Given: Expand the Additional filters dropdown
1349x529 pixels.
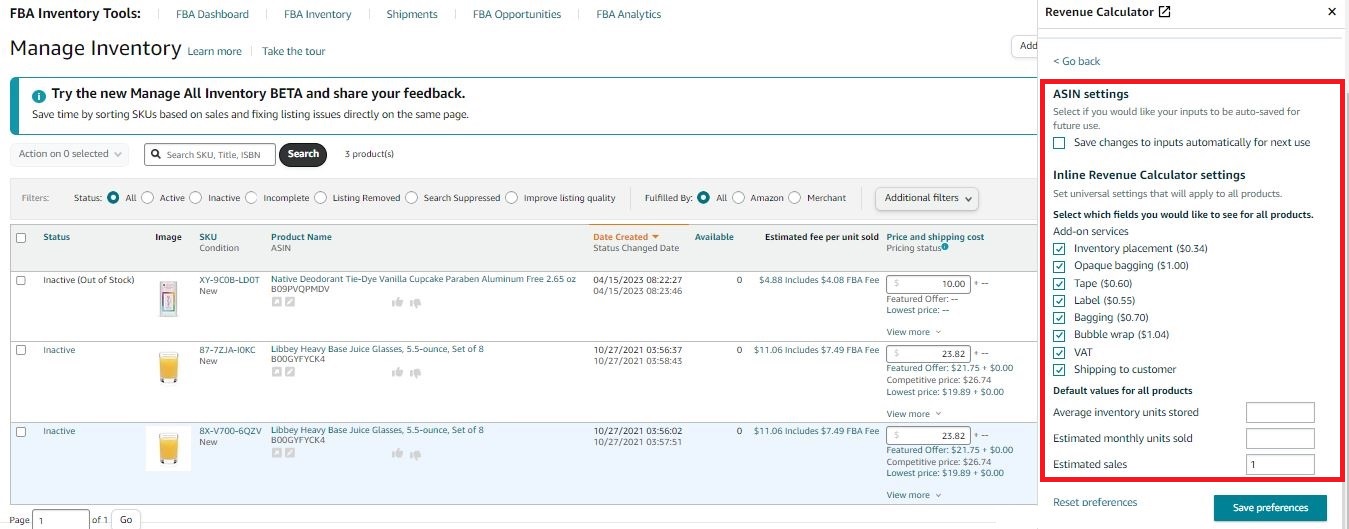Looking at the screenshot, I should 926,198.
